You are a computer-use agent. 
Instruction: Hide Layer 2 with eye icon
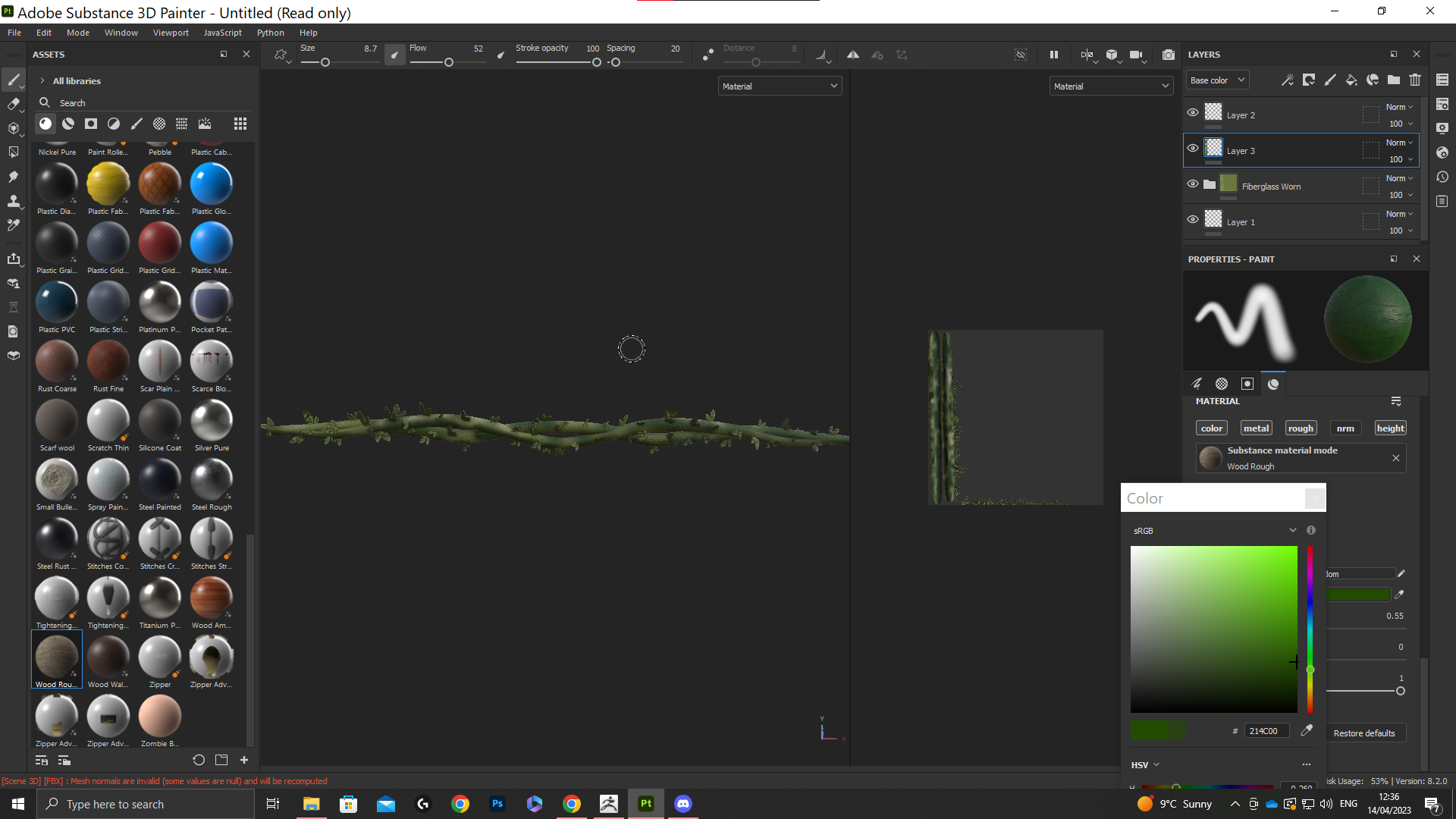(x=1193, y=112)
